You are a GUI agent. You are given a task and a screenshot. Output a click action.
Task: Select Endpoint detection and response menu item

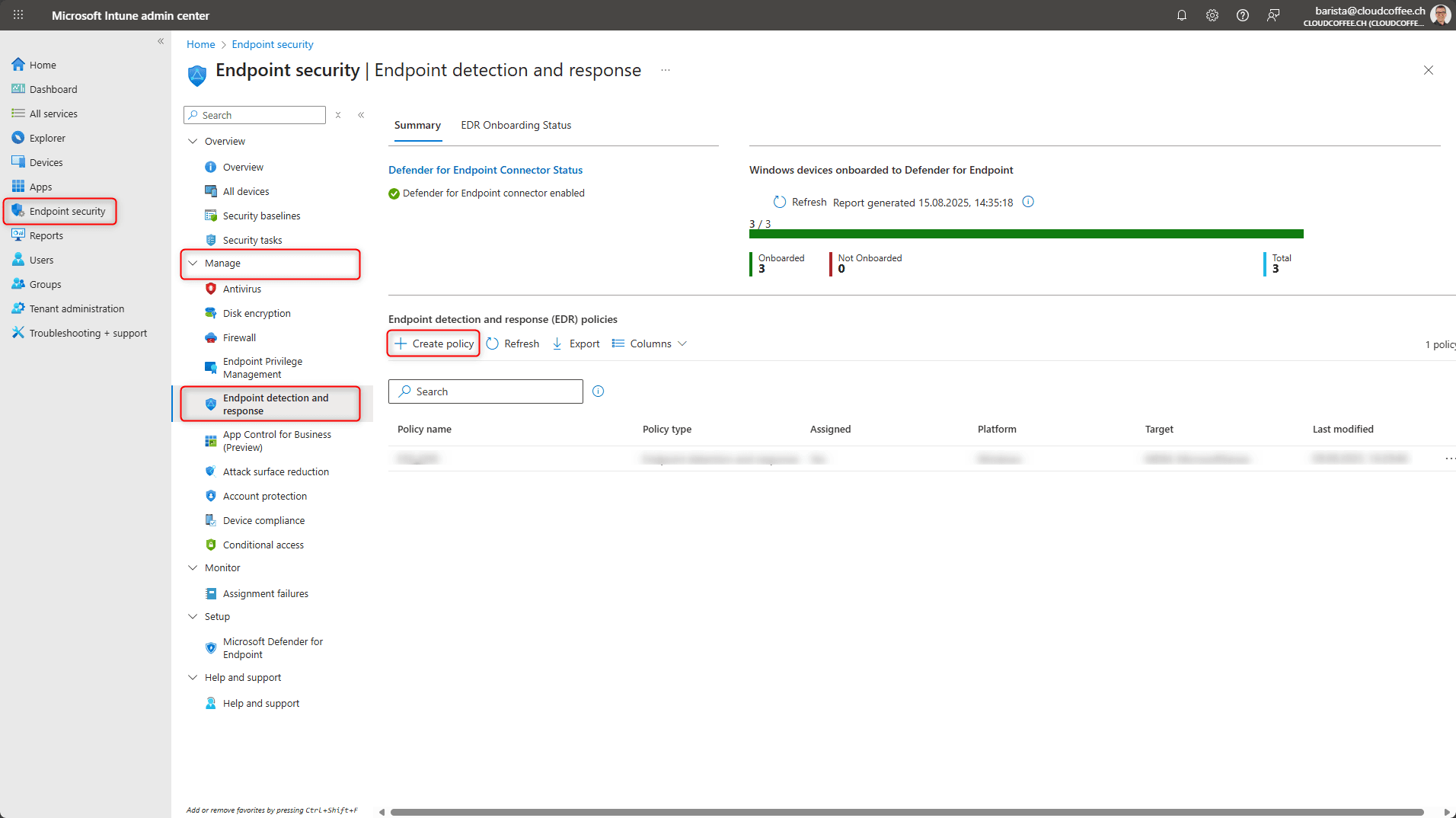[x=276, y=404]
